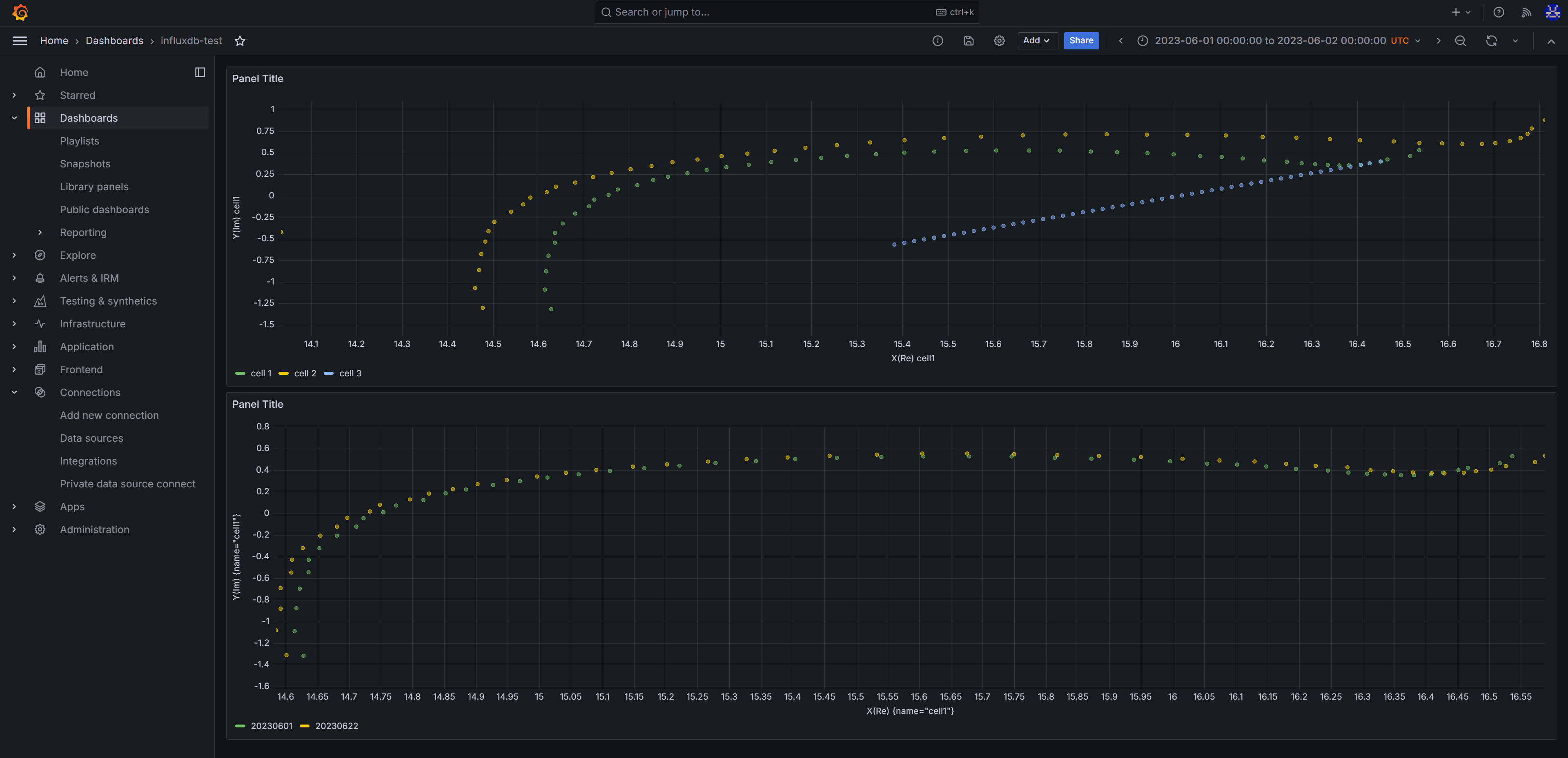Click the zoom out time range icon
1568x758 pixels.
coord(1460,41)
